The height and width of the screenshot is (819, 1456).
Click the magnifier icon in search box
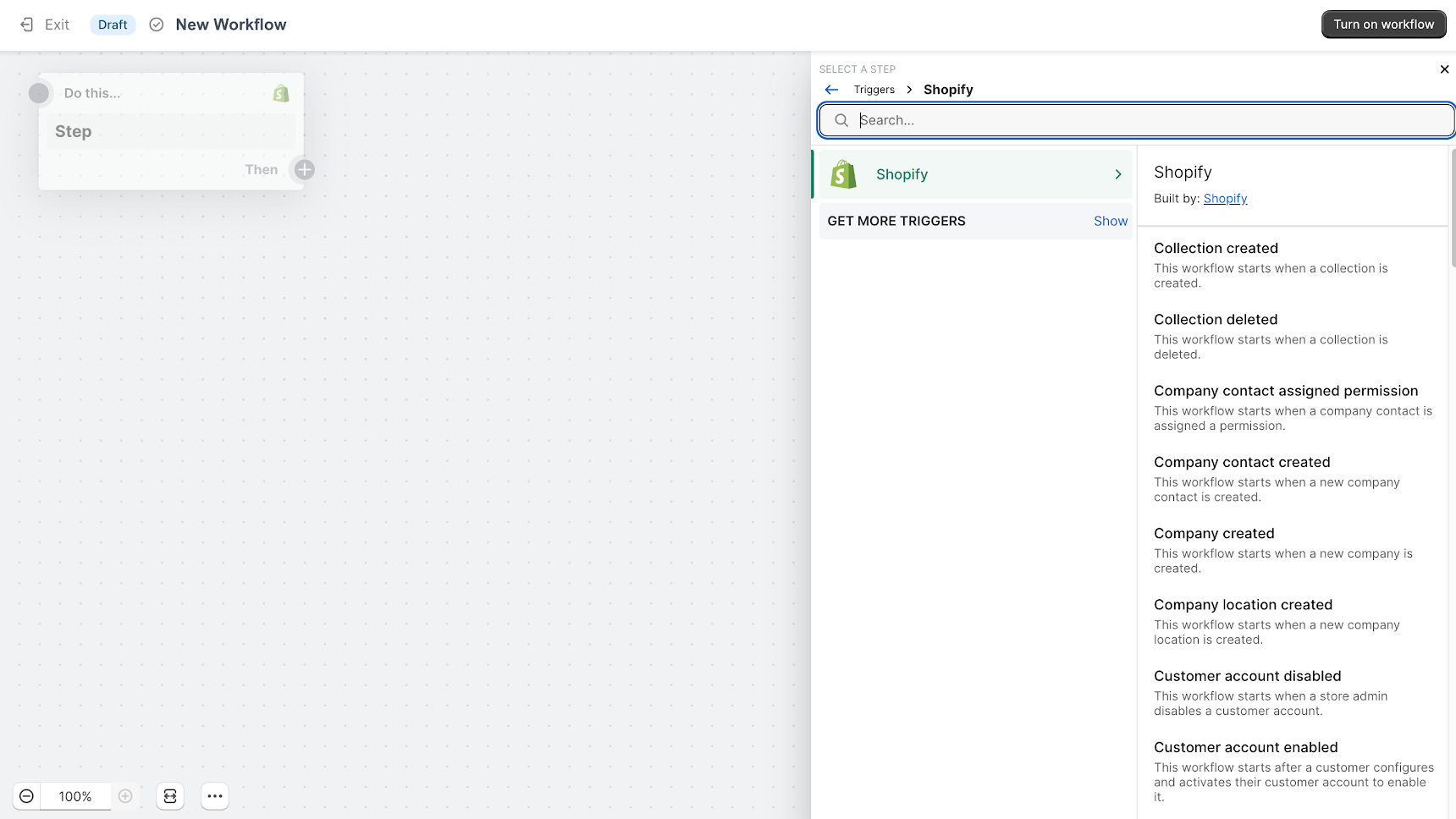841,120
